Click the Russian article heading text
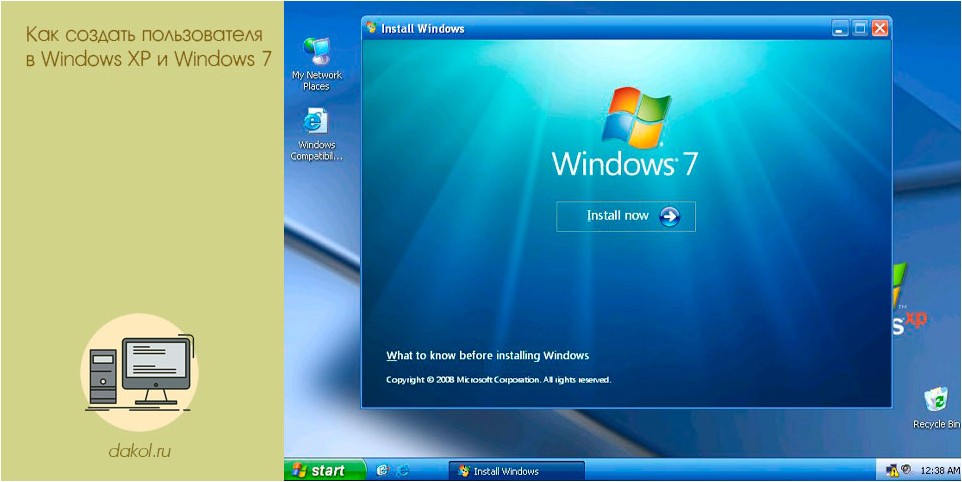The image size is (962, 482). point(148,47)
